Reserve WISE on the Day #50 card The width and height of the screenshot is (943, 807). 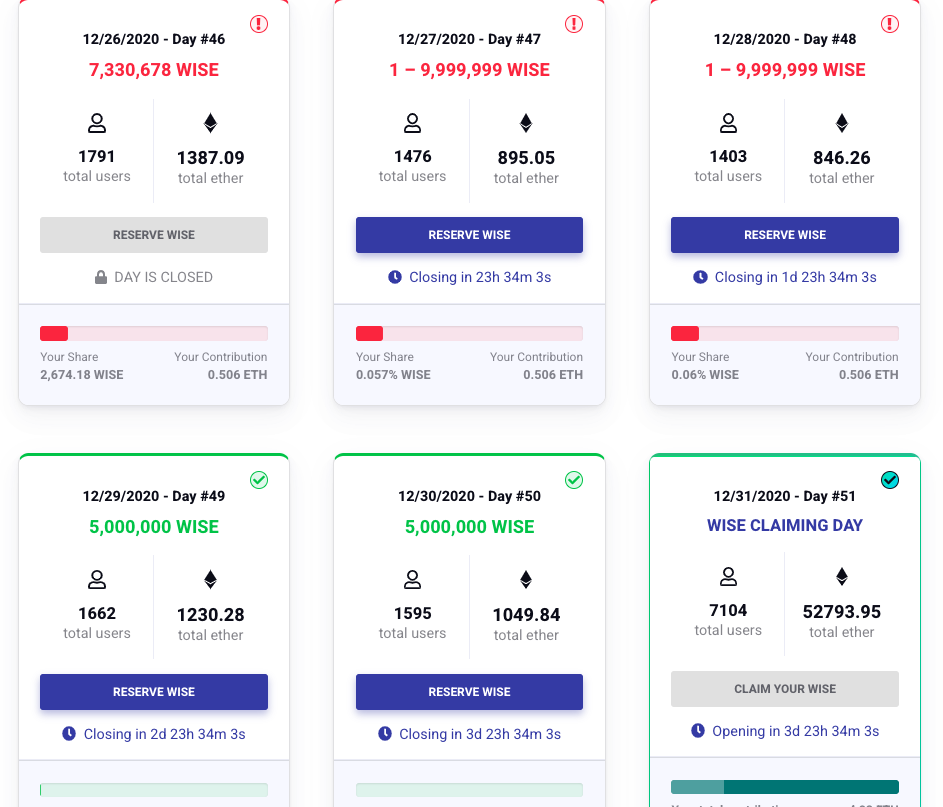(469, 692)
